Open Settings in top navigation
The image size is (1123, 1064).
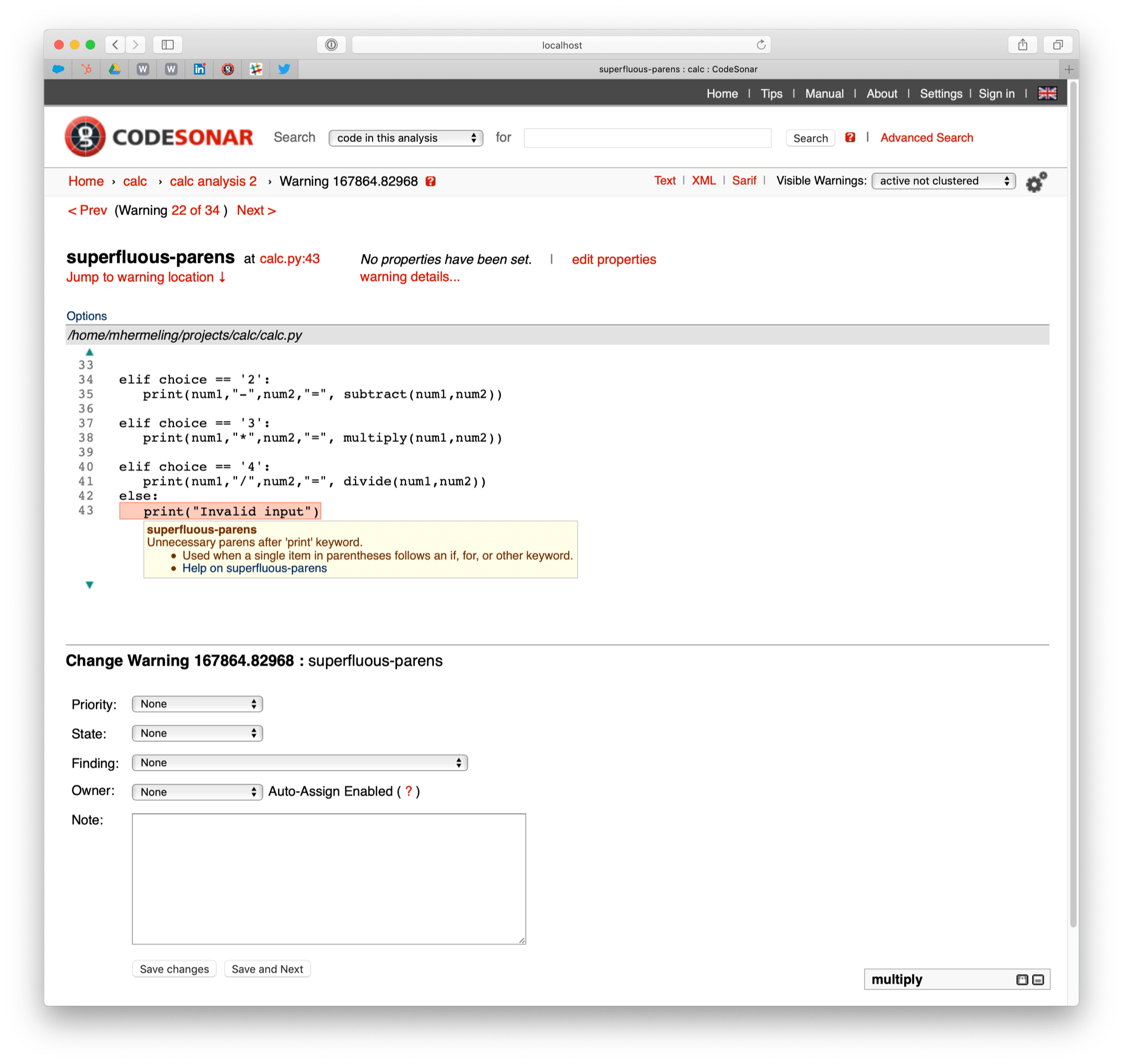click(x=940, y=94)
